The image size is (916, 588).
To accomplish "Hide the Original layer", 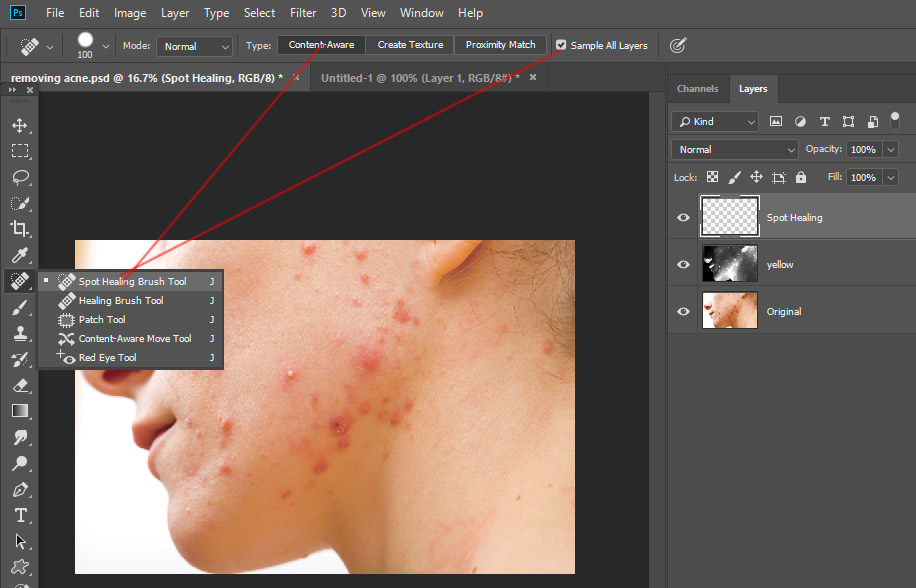I will pyautogui.click(x=683, y=310).
